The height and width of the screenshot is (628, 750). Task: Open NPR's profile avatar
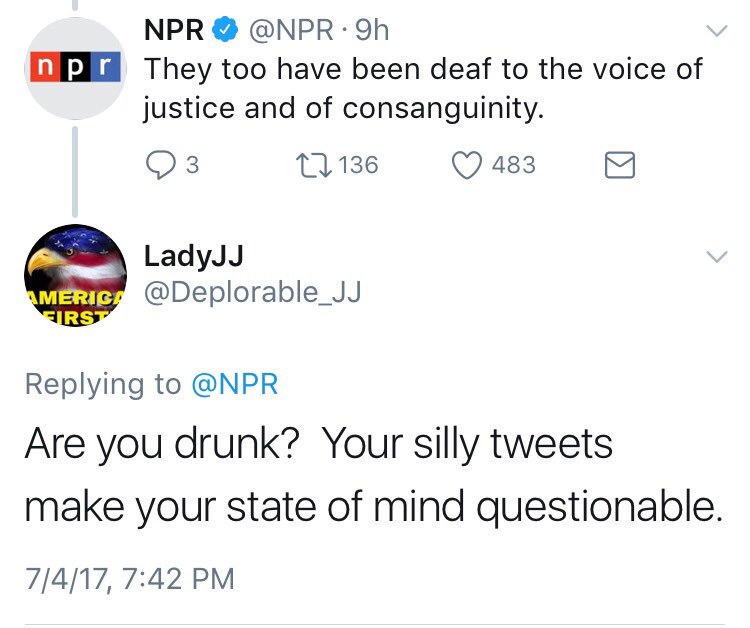click(76, 68)
